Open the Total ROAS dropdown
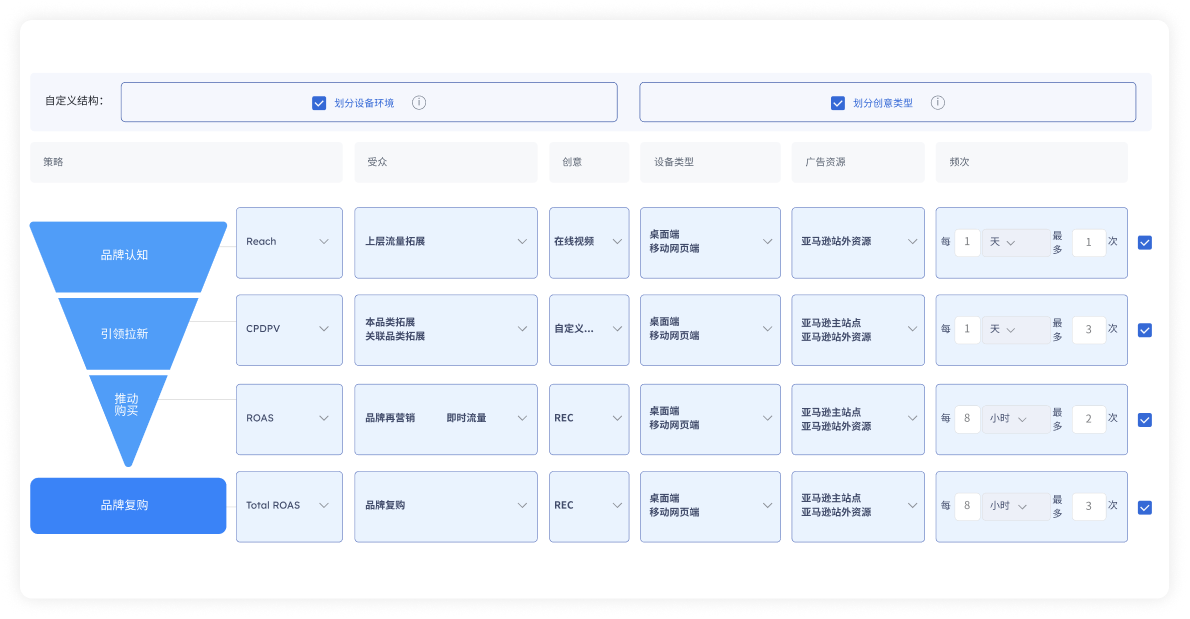1190x619 pixels. 289,506
